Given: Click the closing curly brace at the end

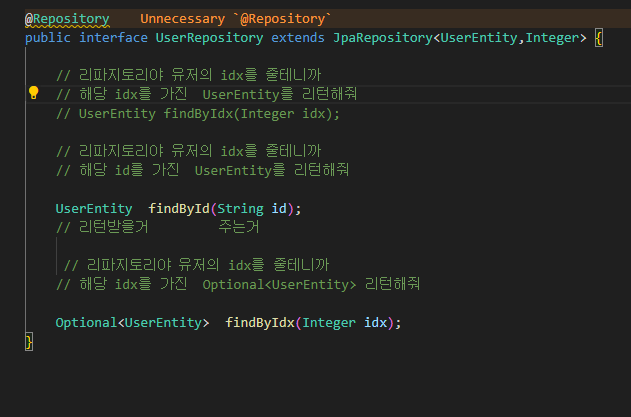Looking at the screenshot, I should click(x=29, y=342).
